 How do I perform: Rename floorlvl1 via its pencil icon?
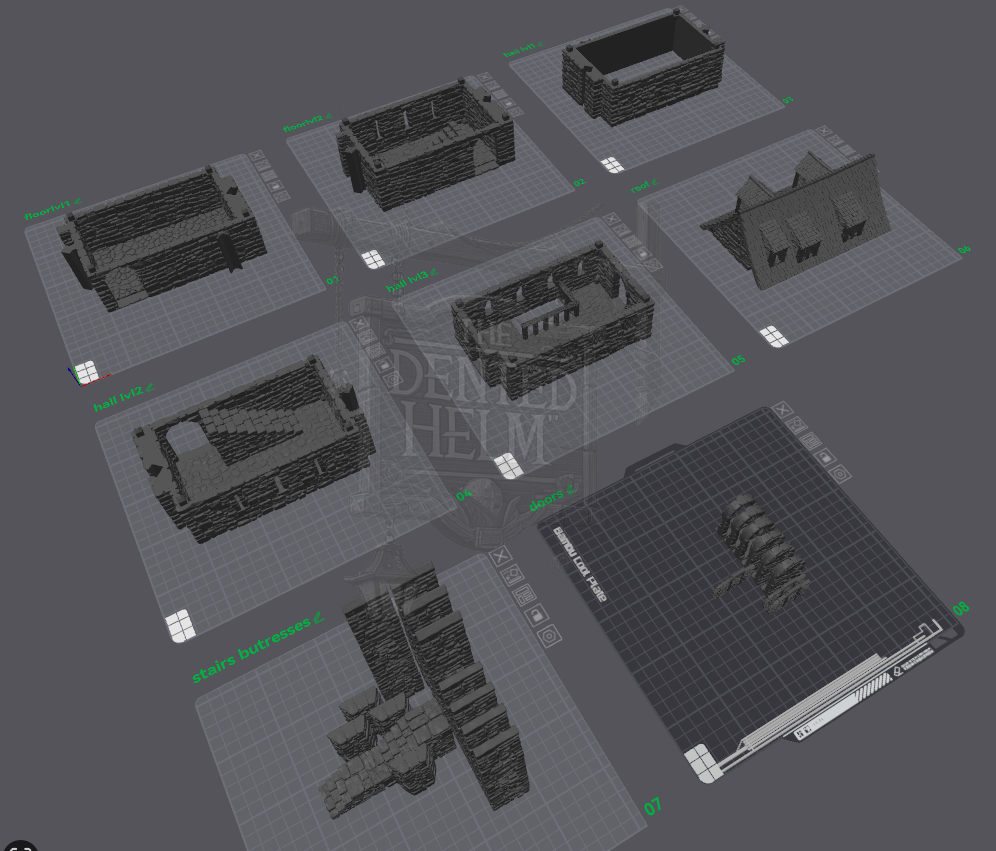78,201
